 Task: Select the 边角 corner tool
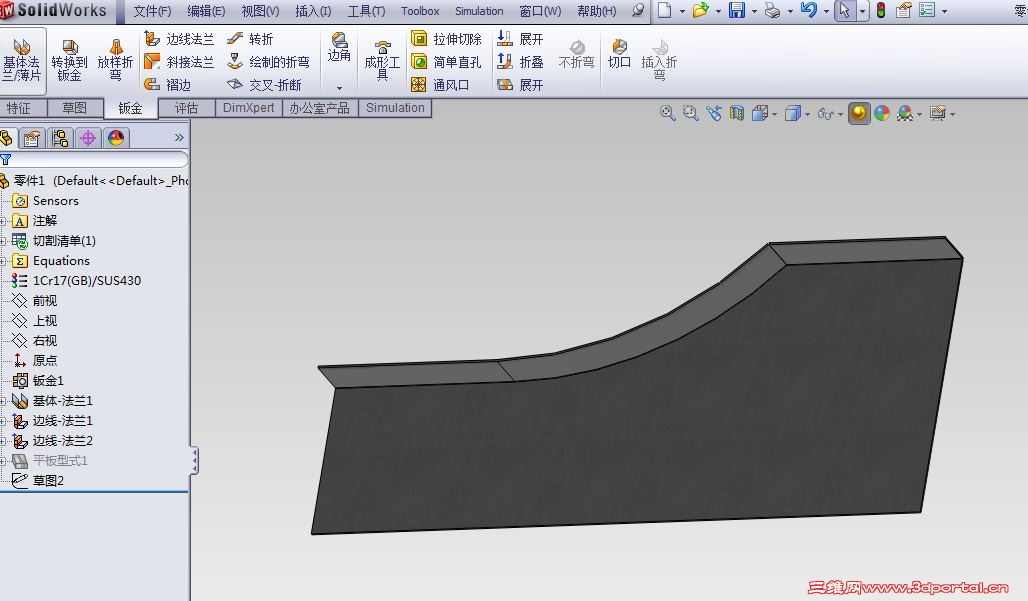(x=339, y=47)
